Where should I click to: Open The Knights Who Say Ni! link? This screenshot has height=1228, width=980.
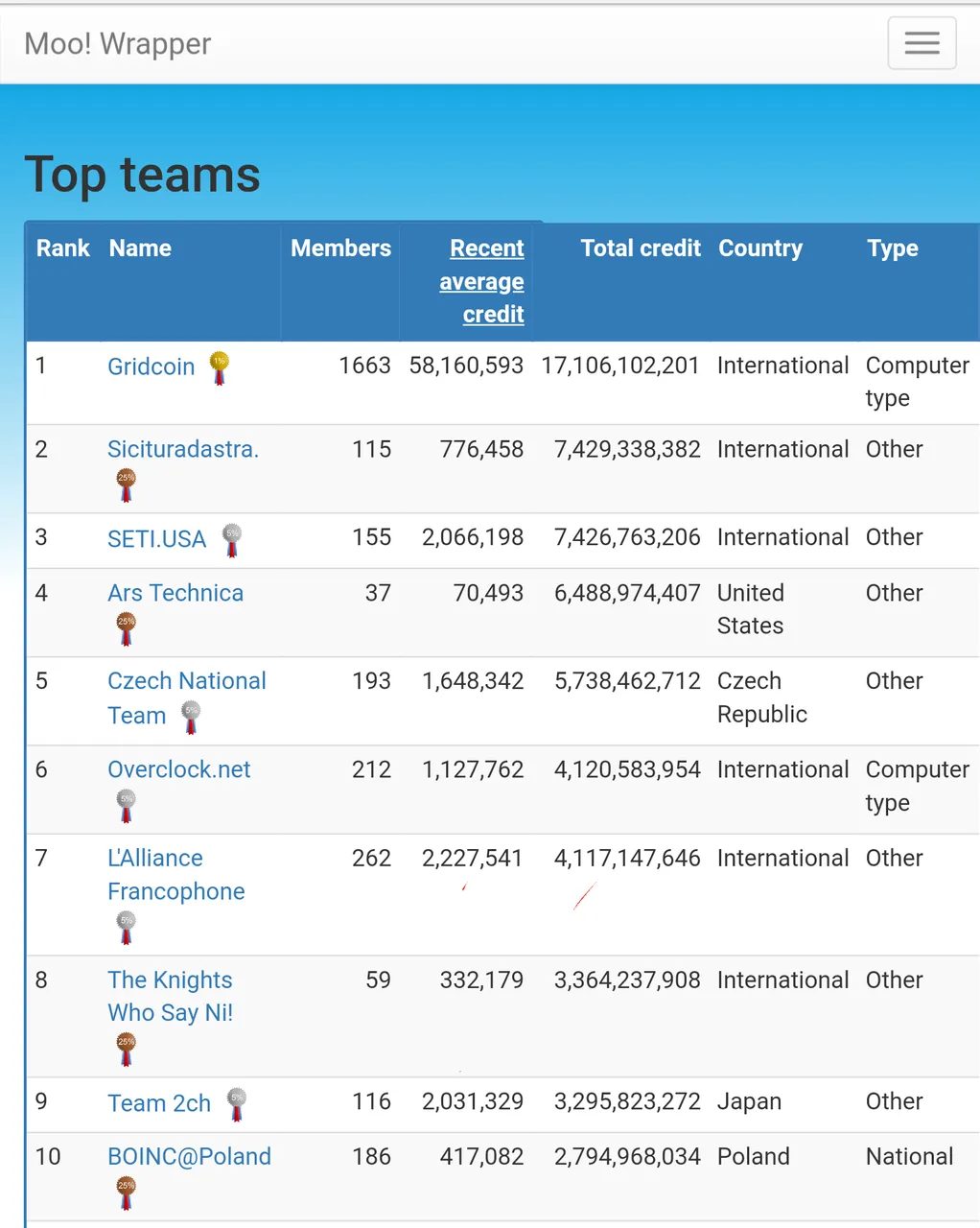click(171, 996)
